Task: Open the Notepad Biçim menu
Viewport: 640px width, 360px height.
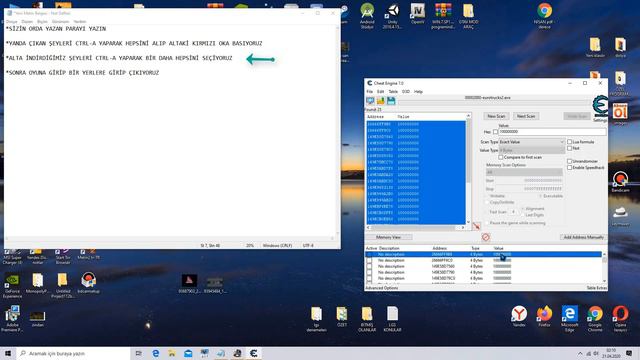Action: [x=42, y=21]
